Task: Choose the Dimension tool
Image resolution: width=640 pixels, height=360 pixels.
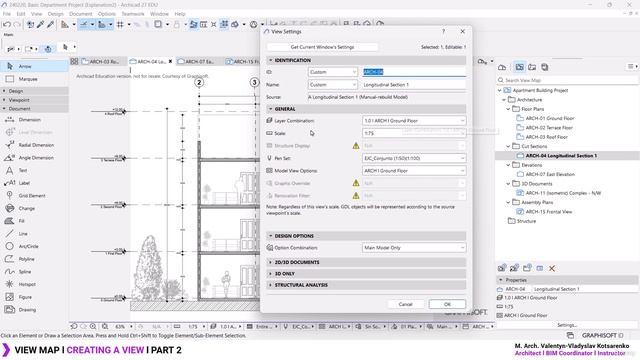Action: 34,120
